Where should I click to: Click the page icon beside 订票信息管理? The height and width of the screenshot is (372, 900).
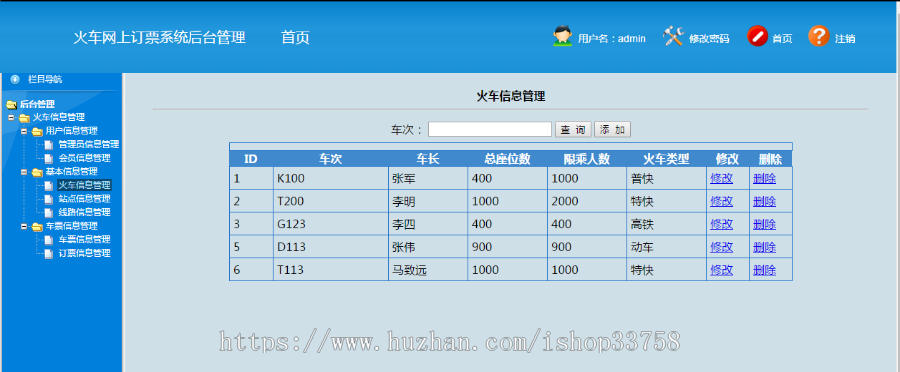coord(49,253)
